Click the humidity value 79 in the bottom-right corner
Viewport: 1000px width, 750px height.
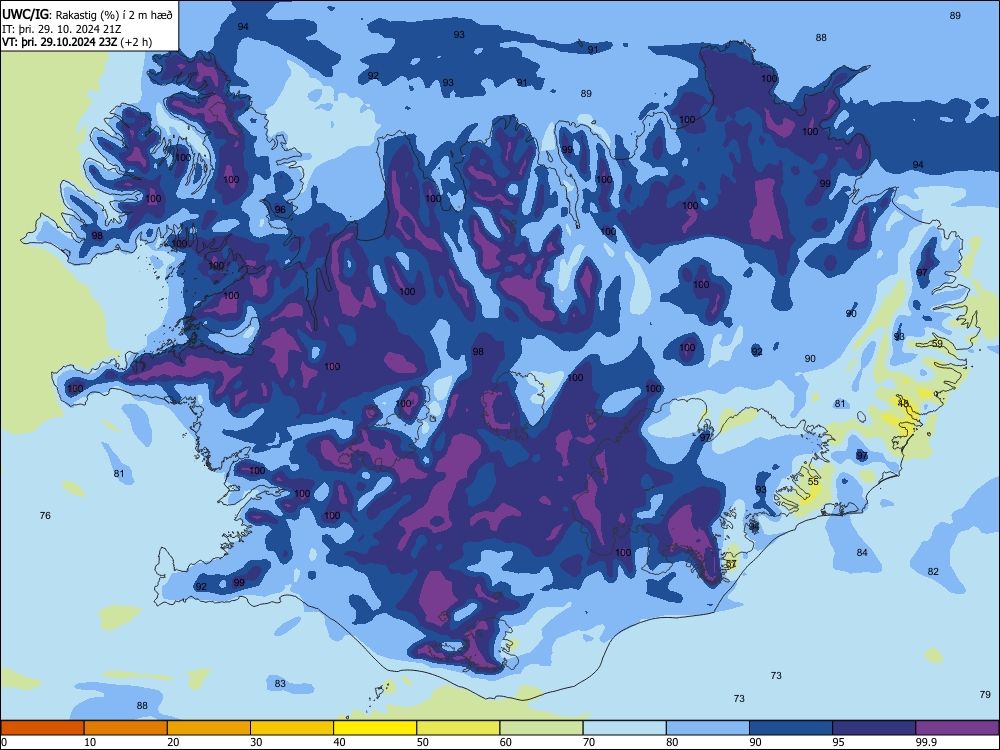(x=985, y=695)
